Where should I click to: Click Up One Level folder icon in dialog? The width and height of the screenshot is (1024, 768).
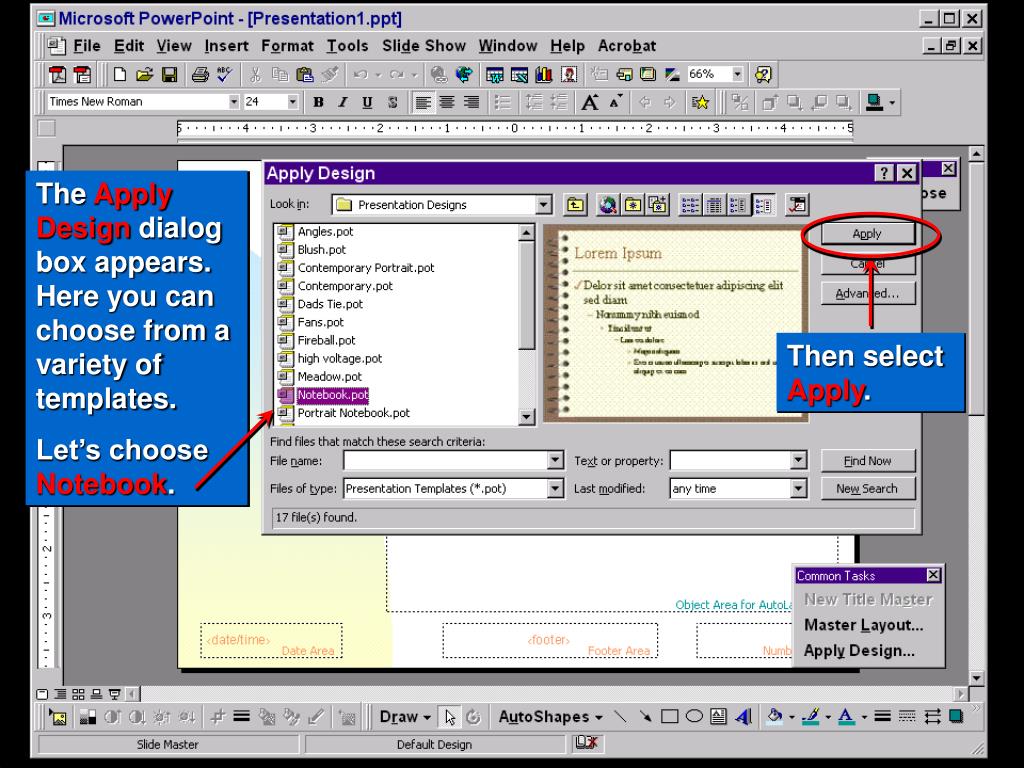coord(575,205)
